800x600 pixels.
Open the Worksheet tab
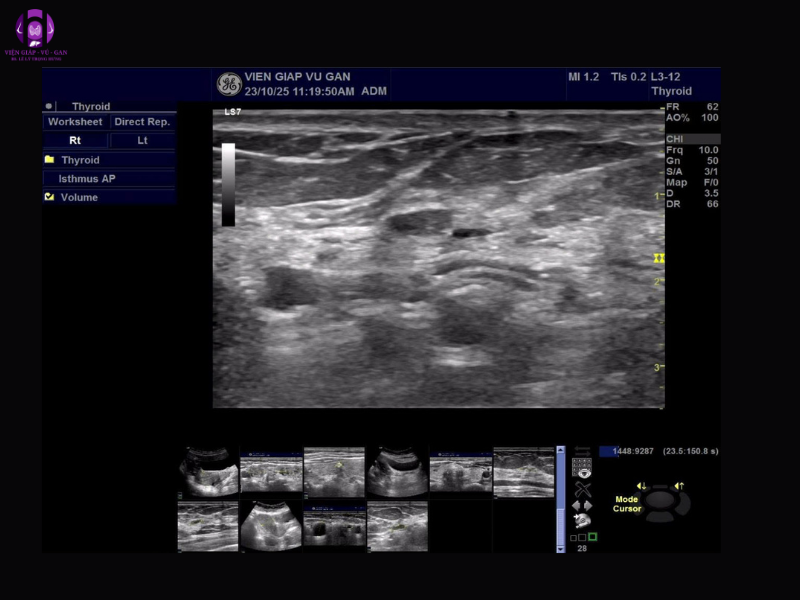point(75,121)
